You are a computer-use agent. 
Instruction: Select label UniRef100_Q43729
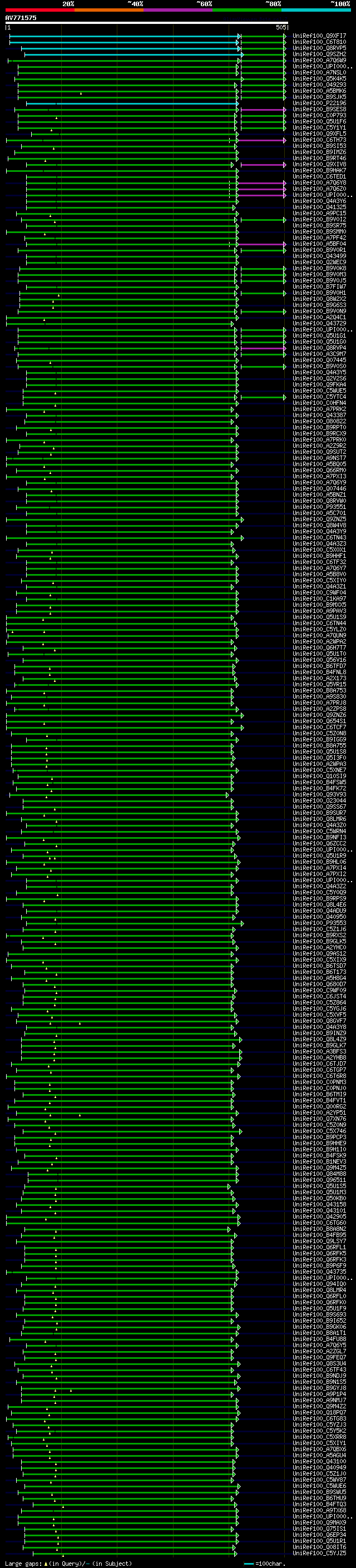click(x=319, y=324)
